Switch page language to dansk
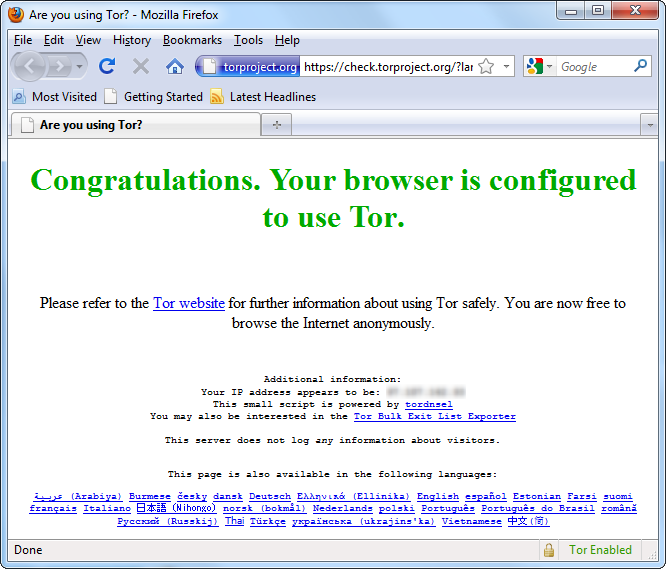Image resolution: width=666 pixels, height=569 pixels. click(228, 496)
